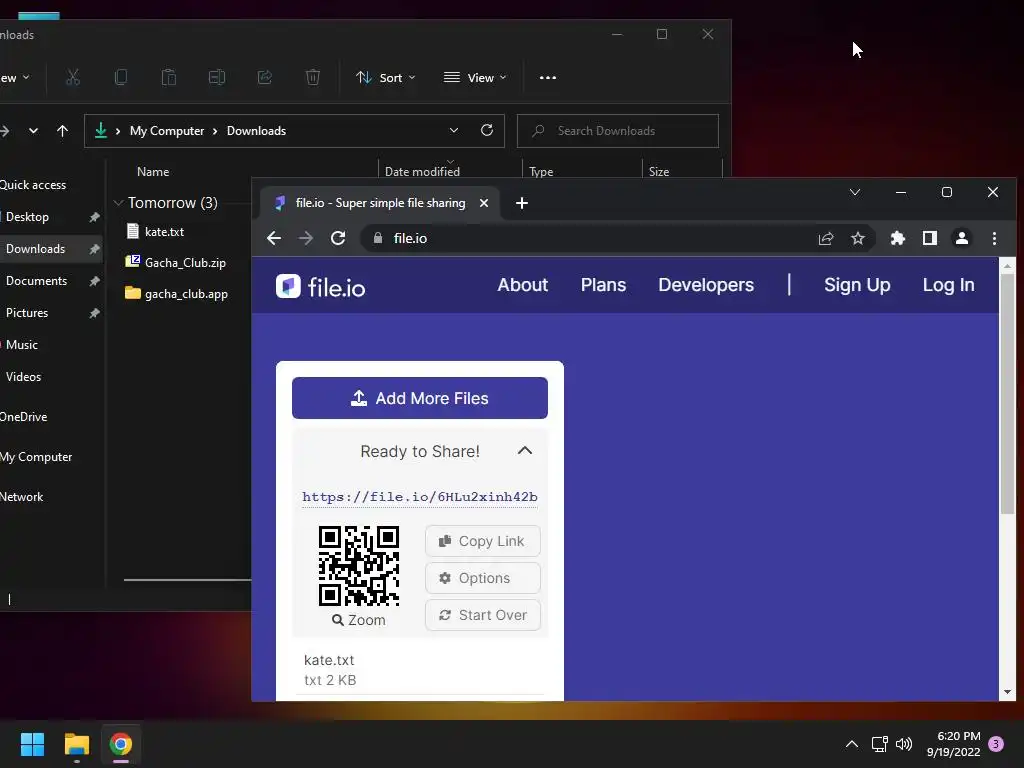The width and height of the screenshot is (1024, 768).
Task: Collapse the Ready to Share section
Action: coord(524,451)
